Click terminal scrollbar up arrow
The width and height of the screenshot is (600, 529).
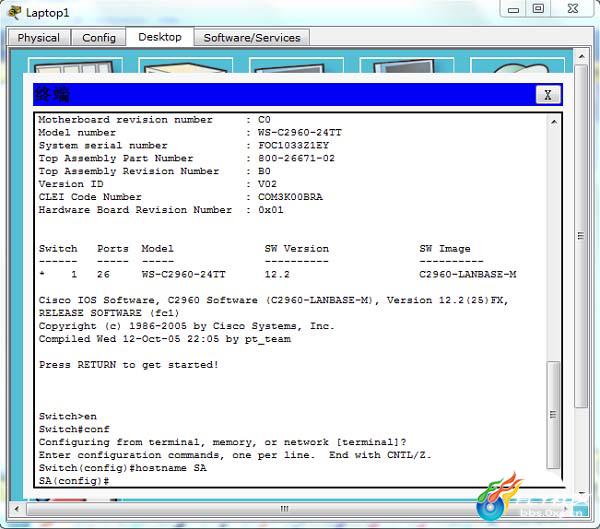point(554,122)
